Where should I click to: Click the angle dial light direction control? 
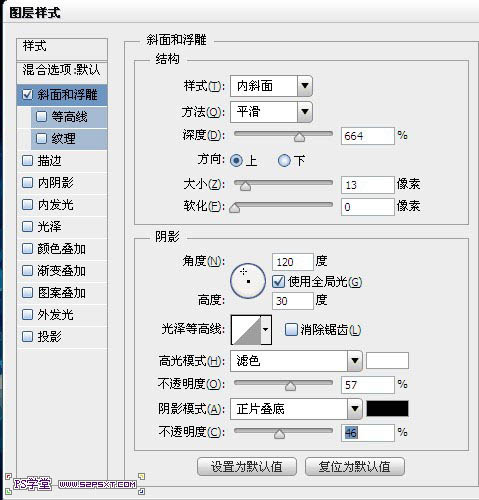tap(248, 281)
